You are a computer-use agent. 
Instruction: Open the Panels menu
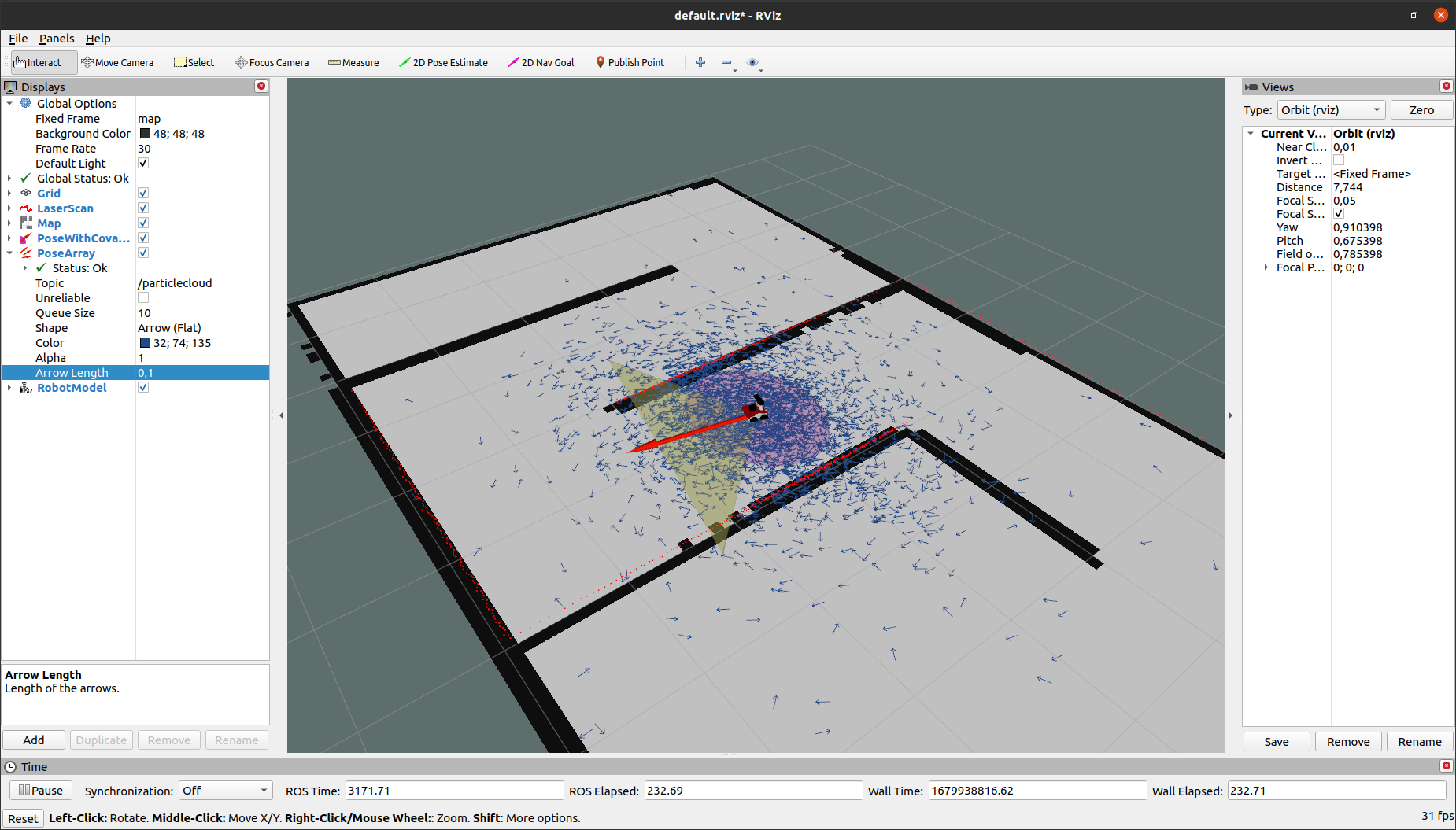coord(57,38)
